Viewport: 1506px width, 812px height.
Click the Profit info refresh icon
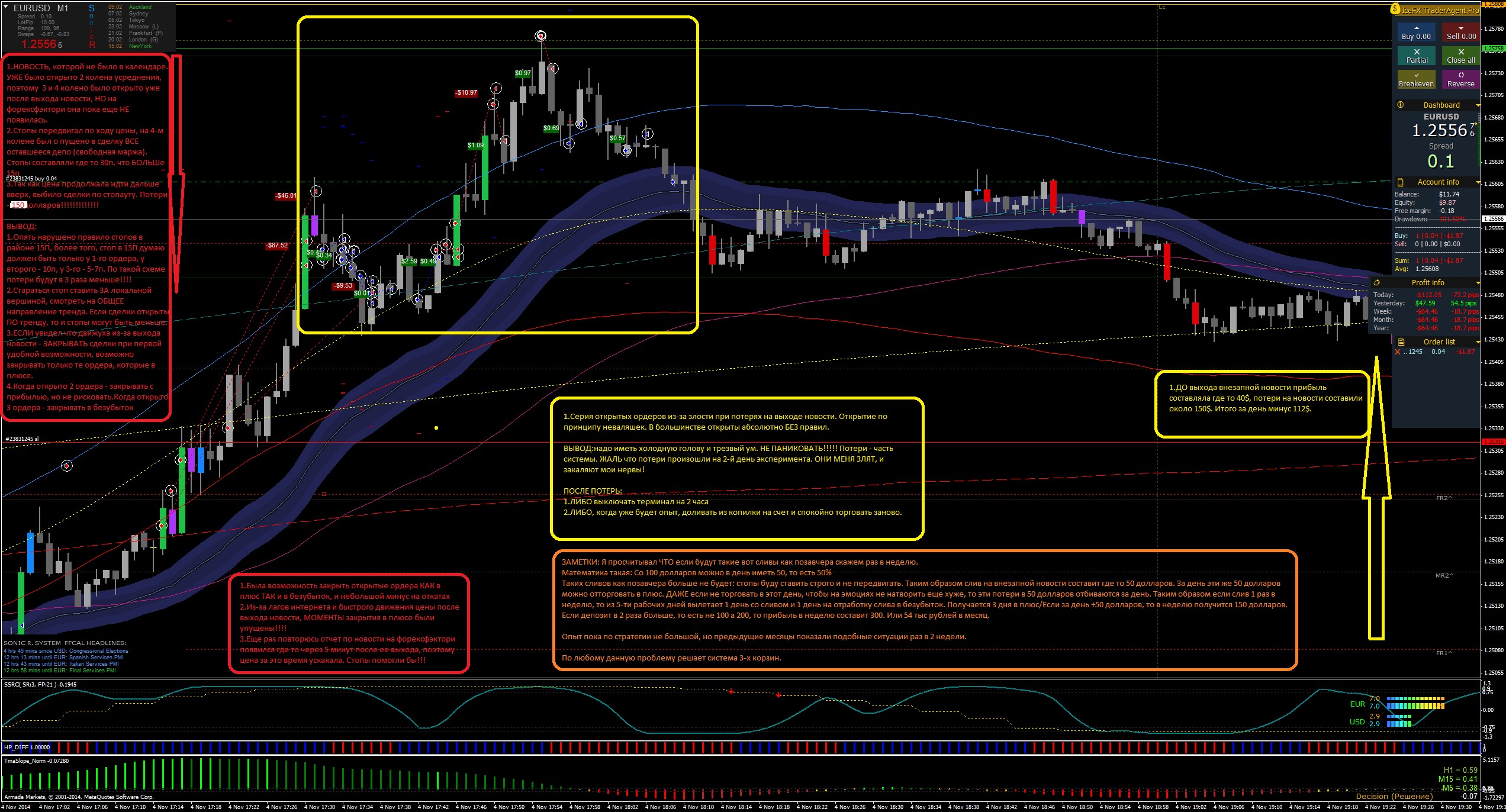pos(1377,283)
